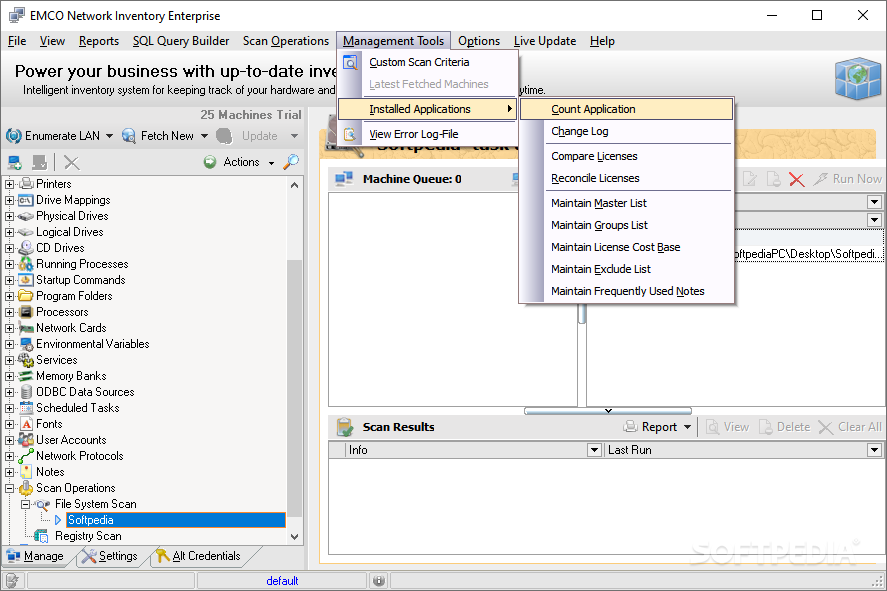The image size is (887, 591).
Task: Click the red X delete icon near Run Now
Action: click(796, 179)
